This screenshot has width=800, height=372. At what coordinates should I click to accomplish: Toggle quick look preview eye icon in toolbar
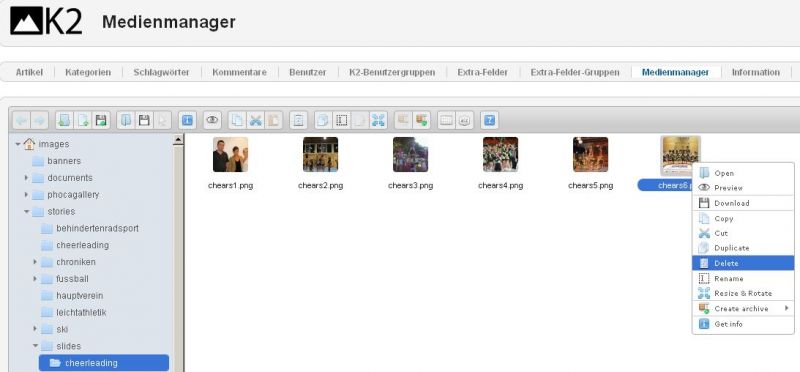click(x=212, y=120)
